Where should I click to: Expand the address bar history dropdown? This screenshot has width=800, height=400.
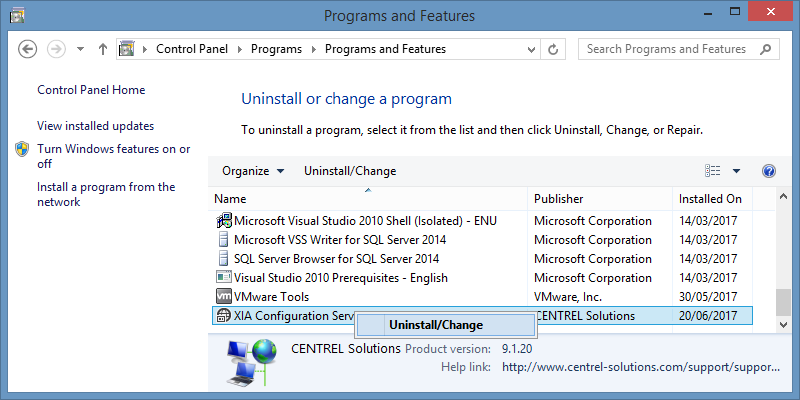pos(532,49)
